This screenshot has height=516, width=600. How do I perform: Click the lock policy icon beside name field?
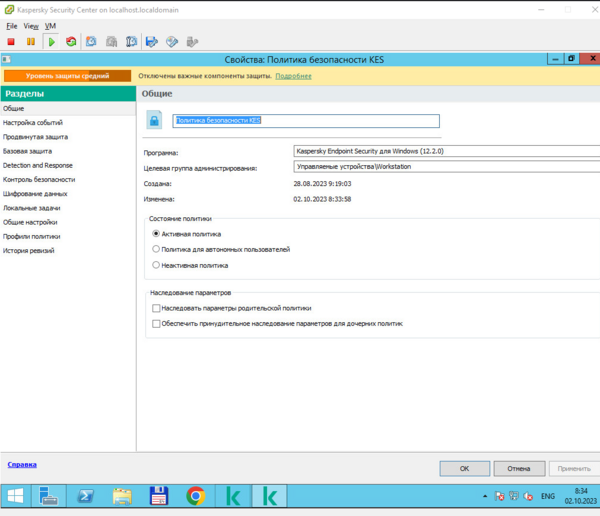(154, 120)
